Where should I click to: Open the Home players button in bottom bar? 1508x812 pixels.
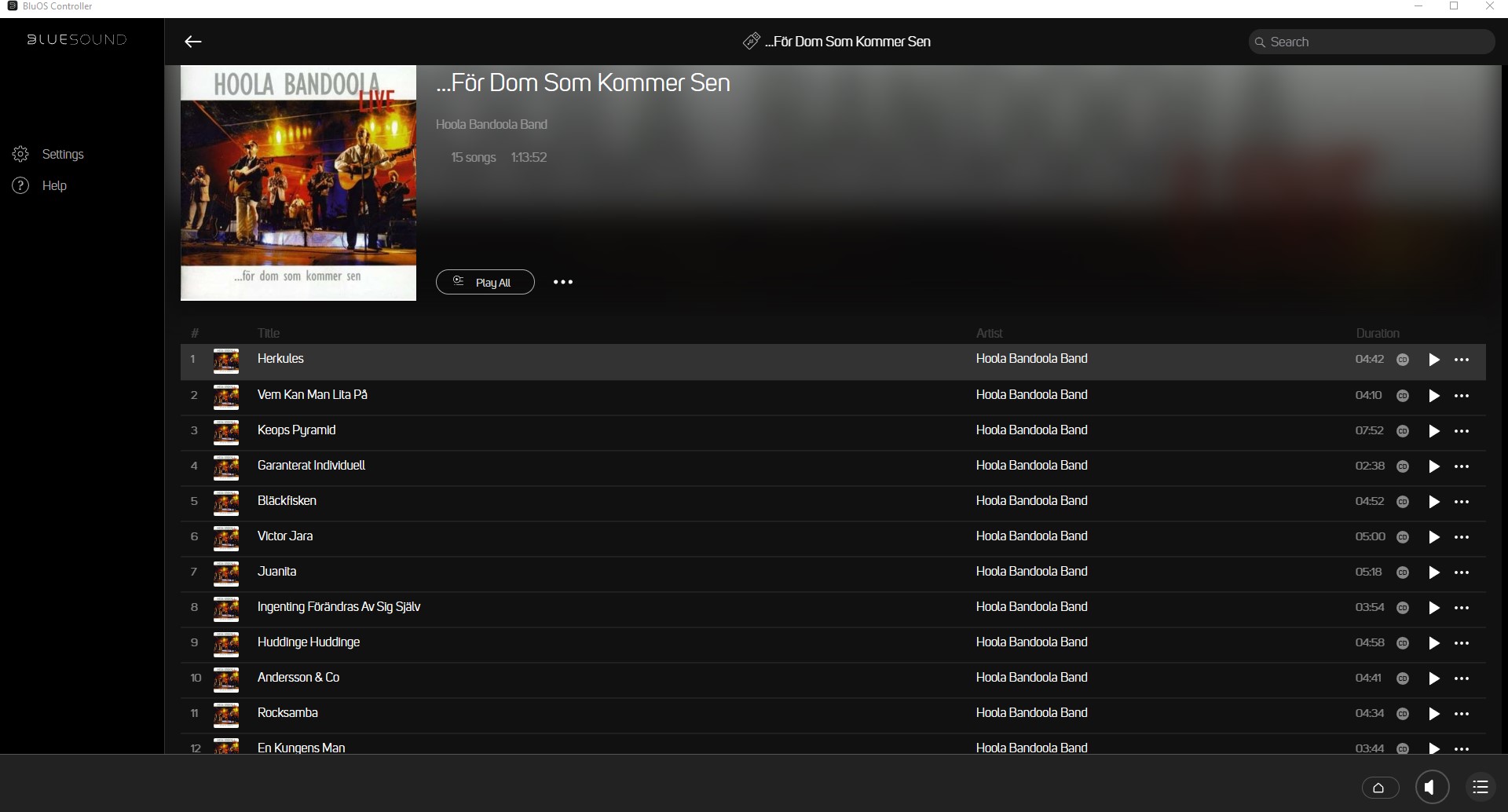[1380, 788]
